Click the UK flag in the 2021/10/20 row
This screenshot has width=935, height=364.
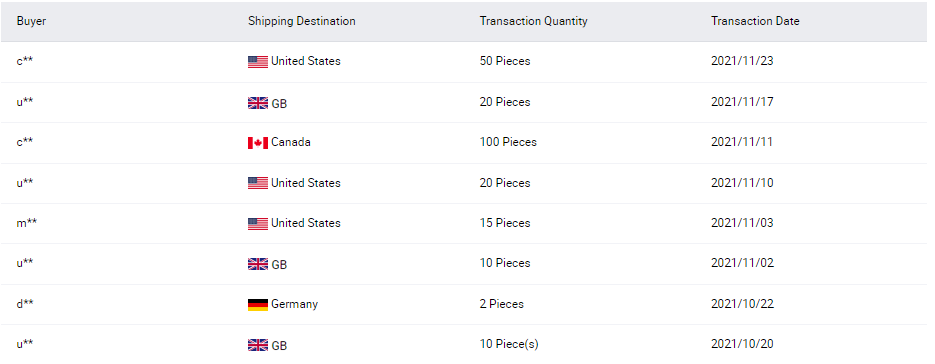coord(258,345)
